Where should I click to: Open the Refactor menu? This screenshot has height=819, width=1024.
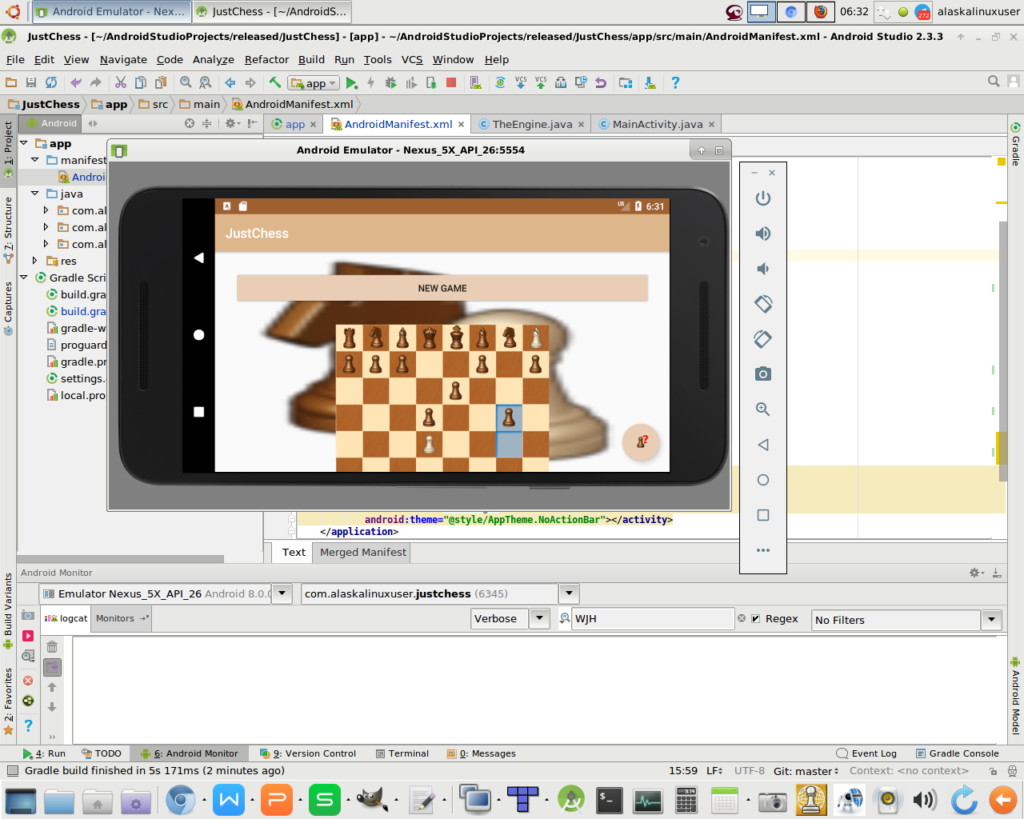[266, 60]
